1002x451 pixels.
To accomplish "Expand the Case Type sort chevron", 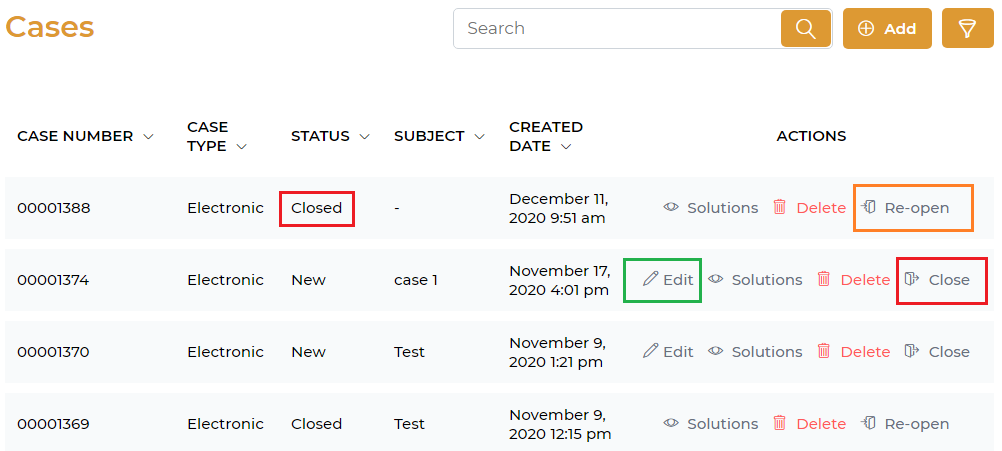I will pos(241,147).
